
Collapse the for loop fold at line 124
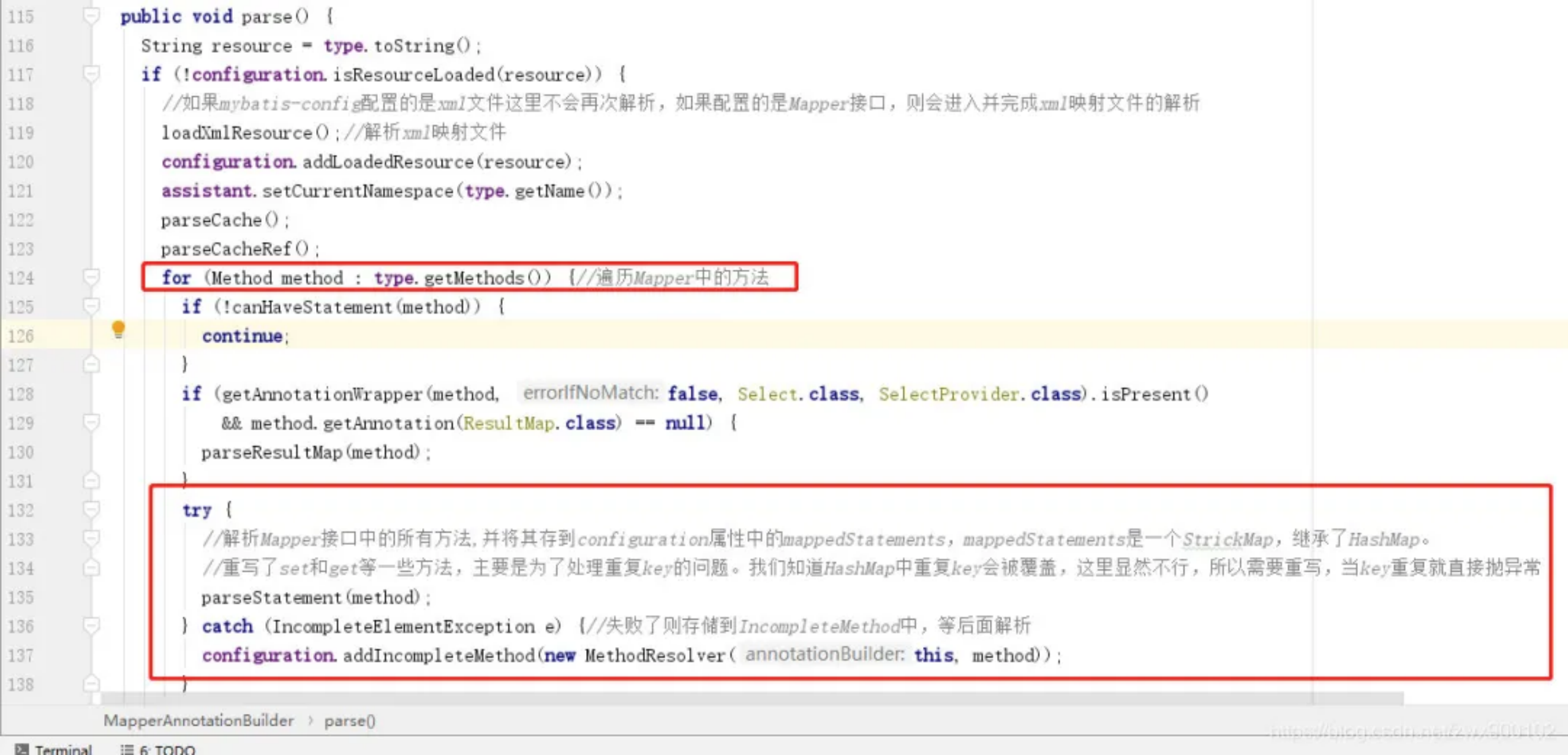91,278
